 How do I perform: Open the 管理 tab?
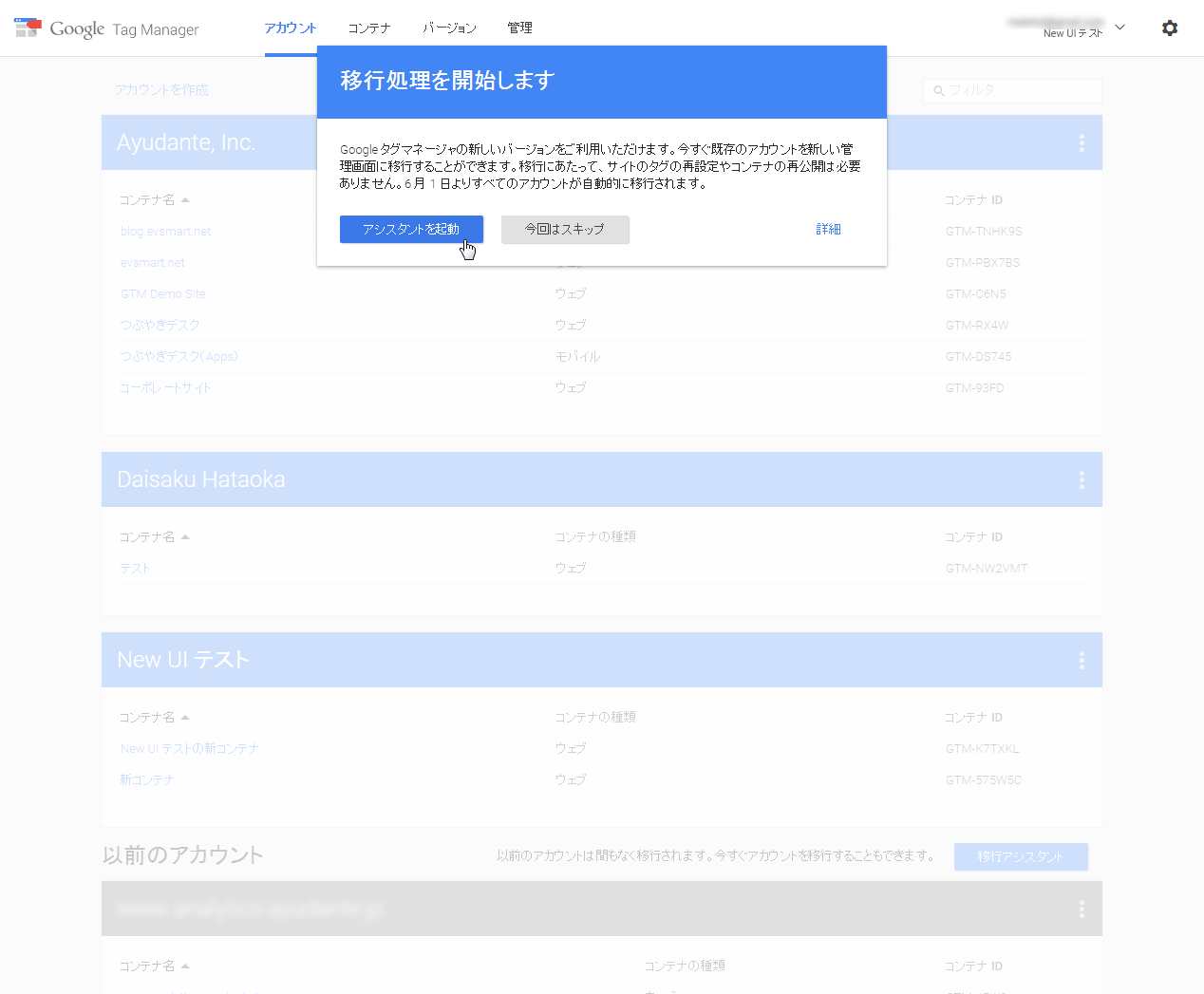pos(519,28)
